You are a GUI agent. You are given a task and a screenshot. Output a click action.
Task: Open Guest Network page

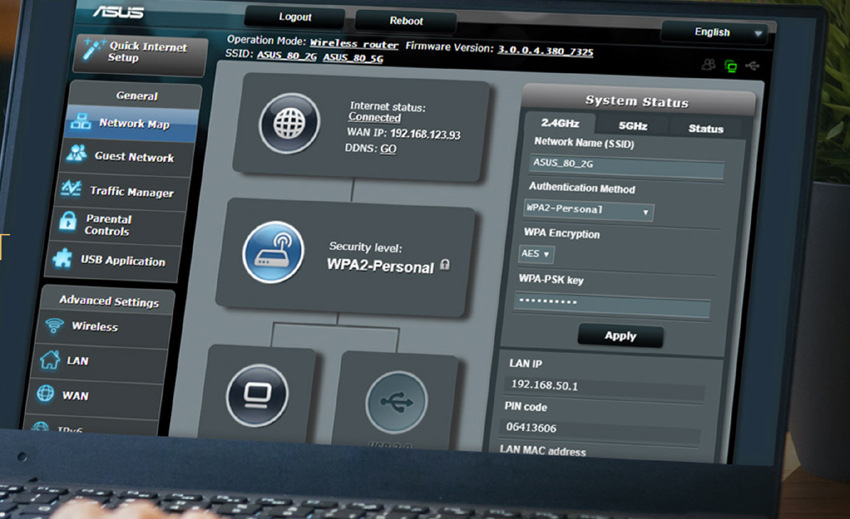coord(127,156)
